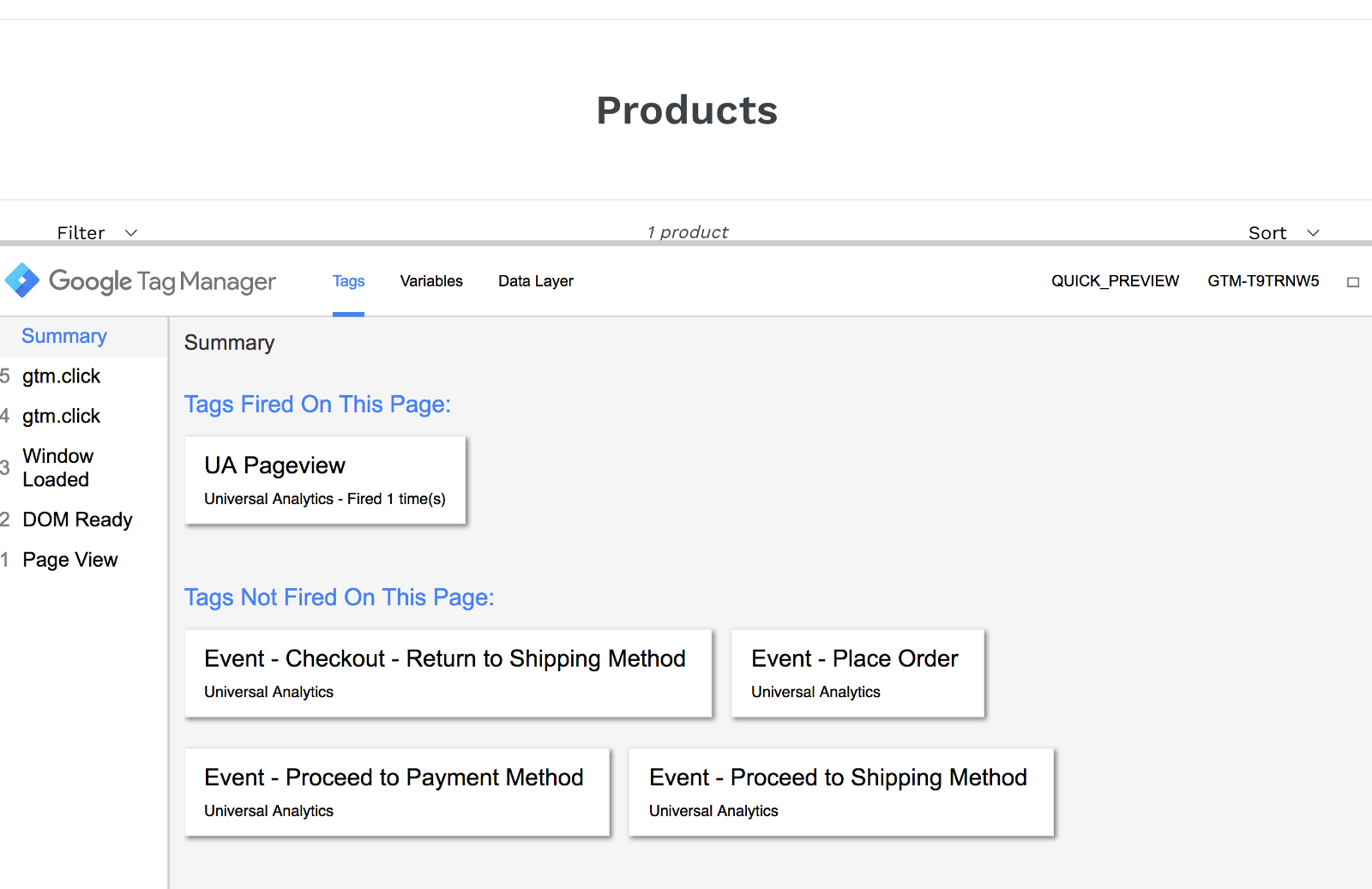Image resolution: width=1372 pixels, height=889 pixels.
Task: Open the Variables tab
Action: tap(431, 281)
